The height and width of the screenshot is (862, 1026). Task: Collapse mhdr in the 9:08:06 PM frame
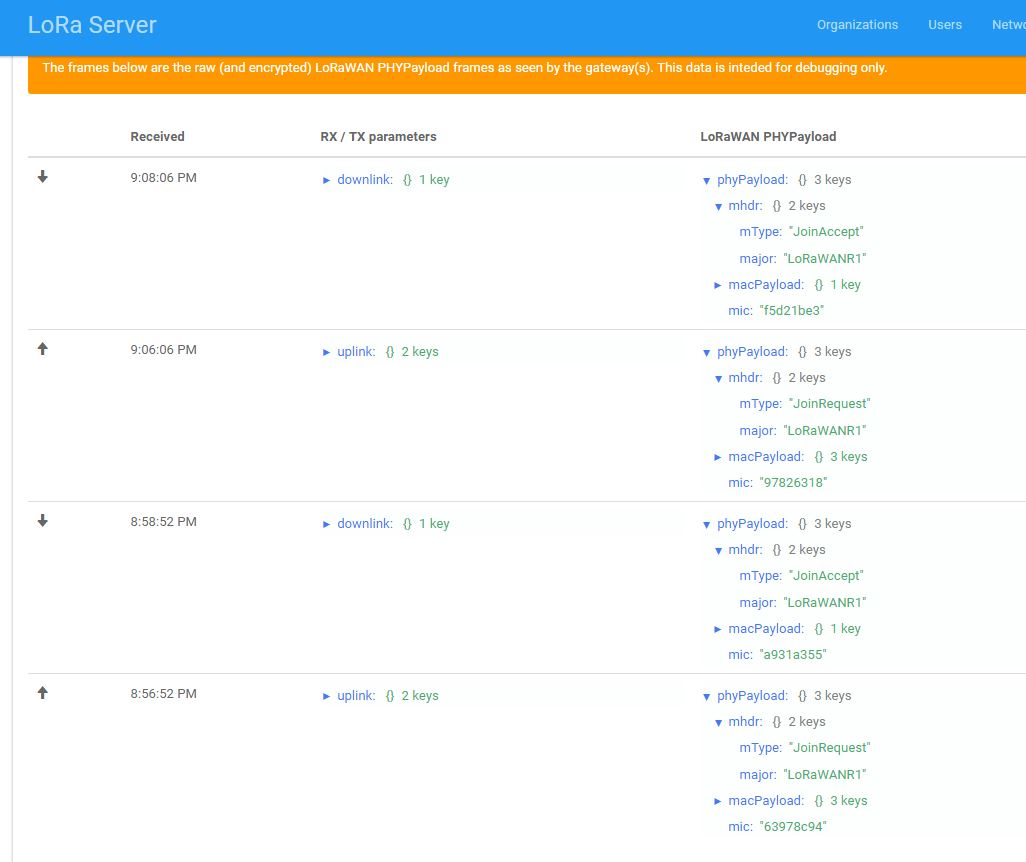click(x=718, y=207)
